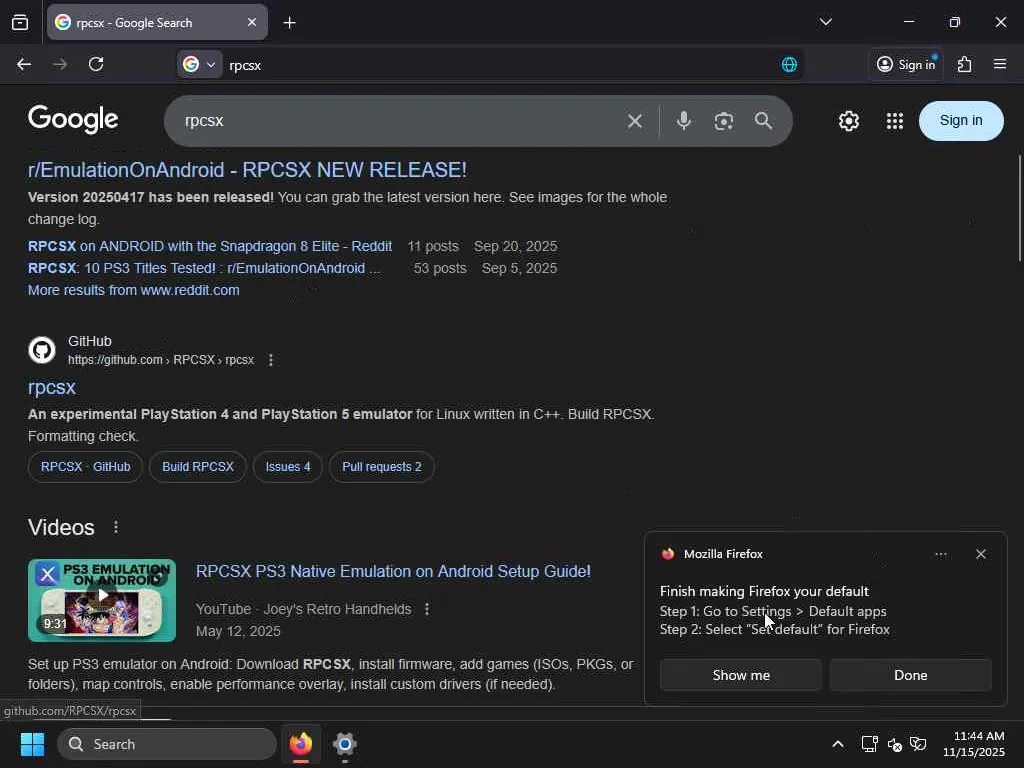Open Google apps grid

[x=895, y=121]
